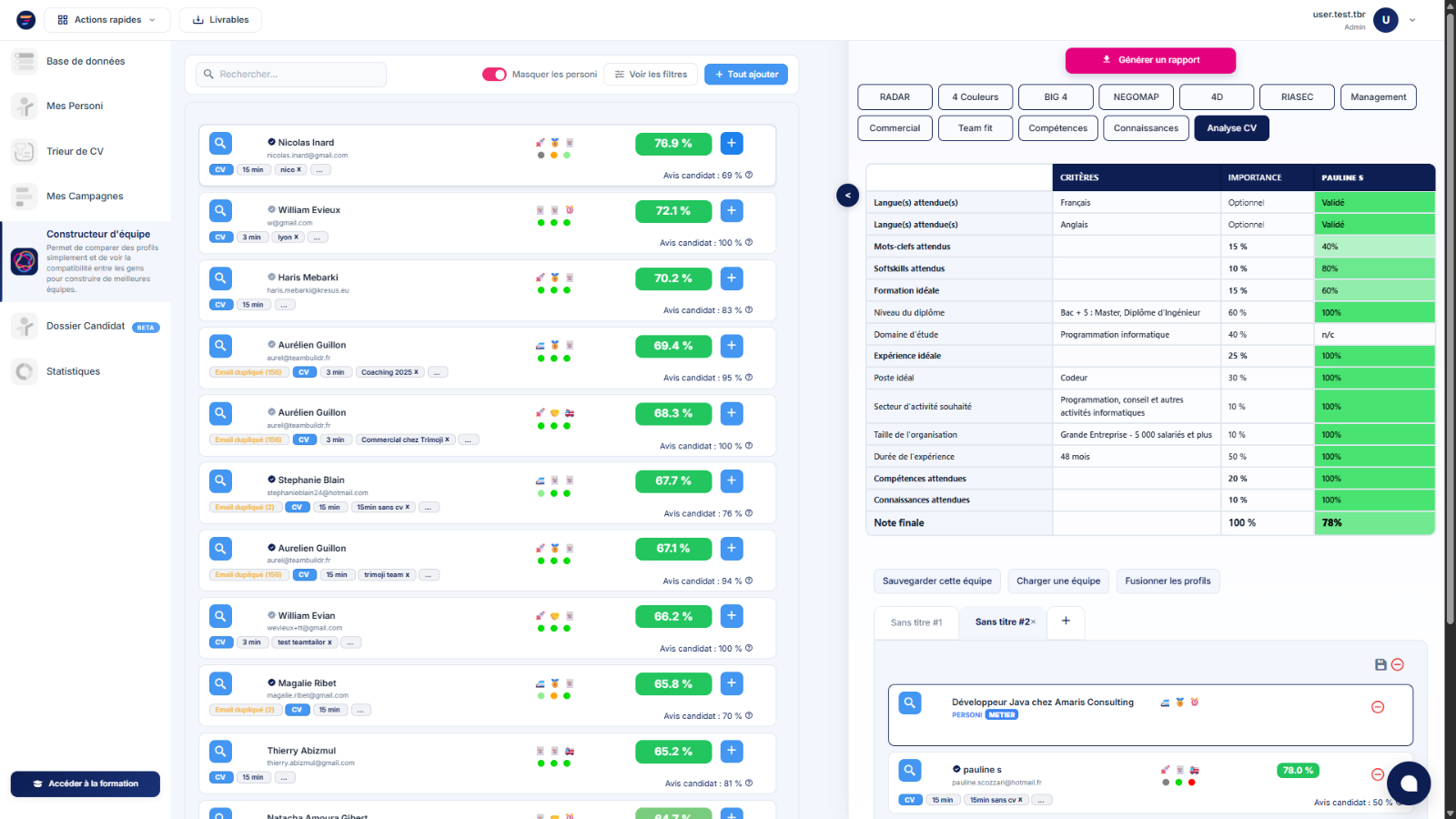Add William Evieux with the plus button

click(732, 211)
